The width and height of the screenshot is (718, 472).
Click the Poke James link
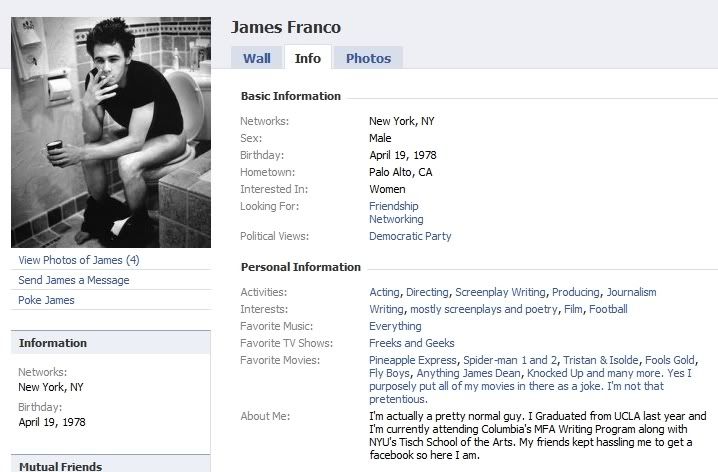click(x=47, y=300)
